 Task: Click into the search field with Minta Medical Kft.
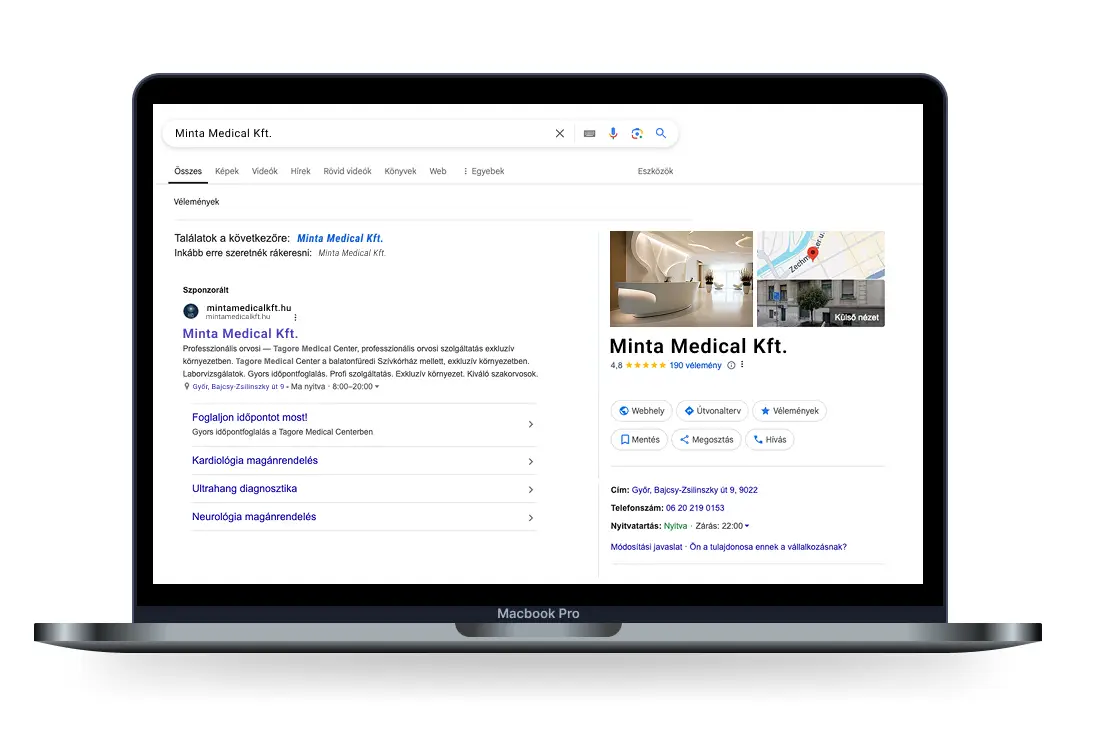point(350,134)
